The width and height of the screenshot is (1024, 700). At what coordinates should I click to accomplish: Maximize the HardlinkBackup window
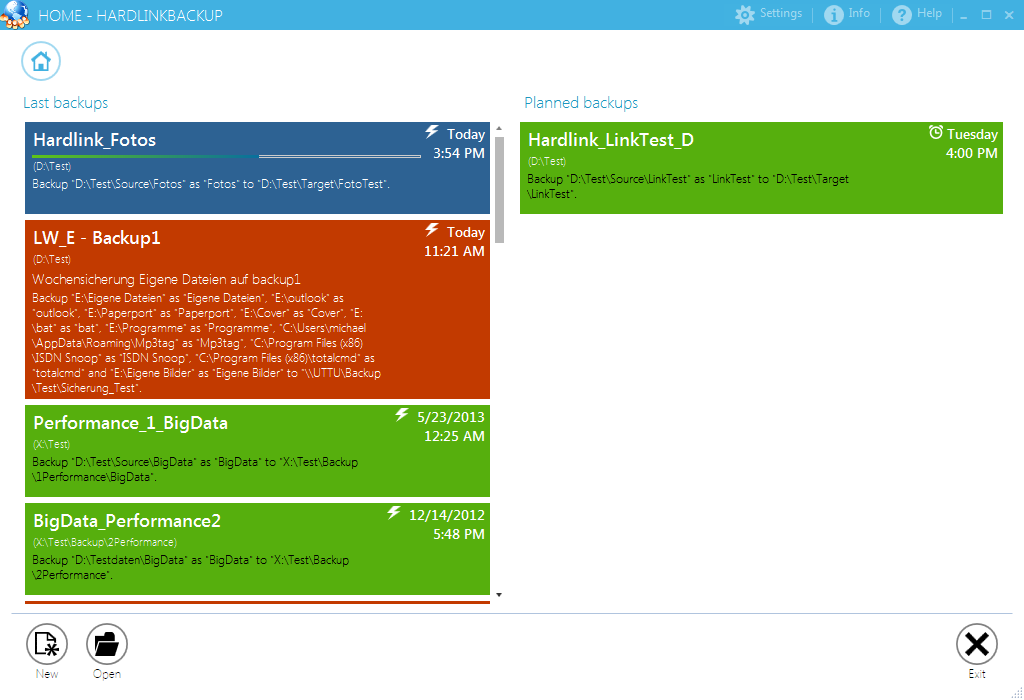tap(986, 15)
